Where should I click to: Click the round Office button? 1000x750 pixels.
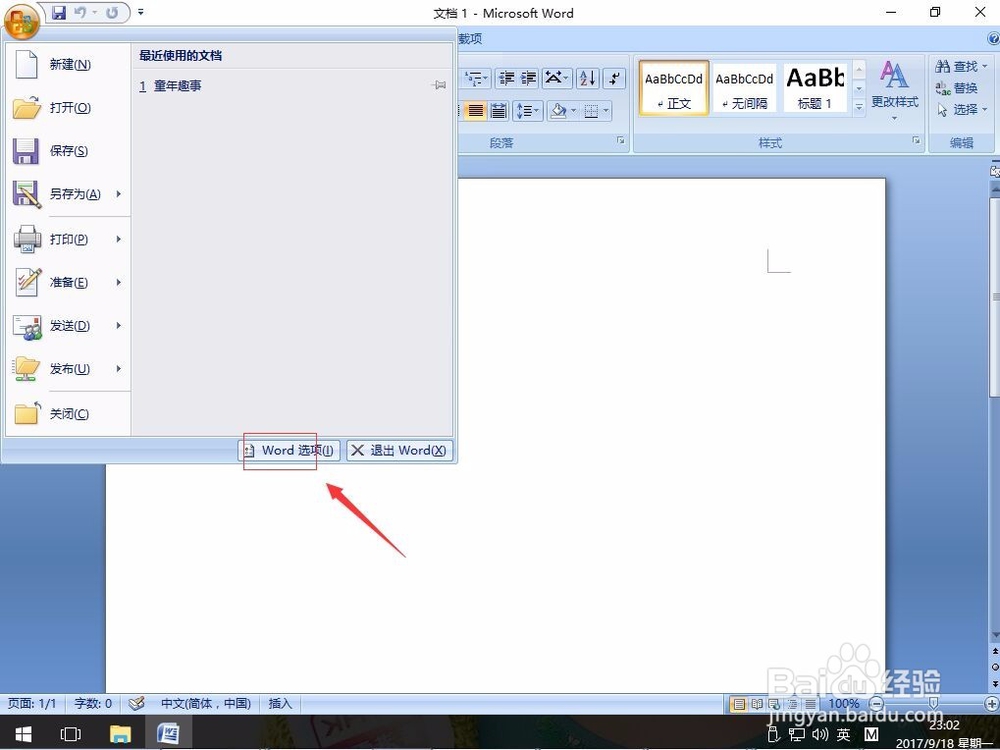21,20
